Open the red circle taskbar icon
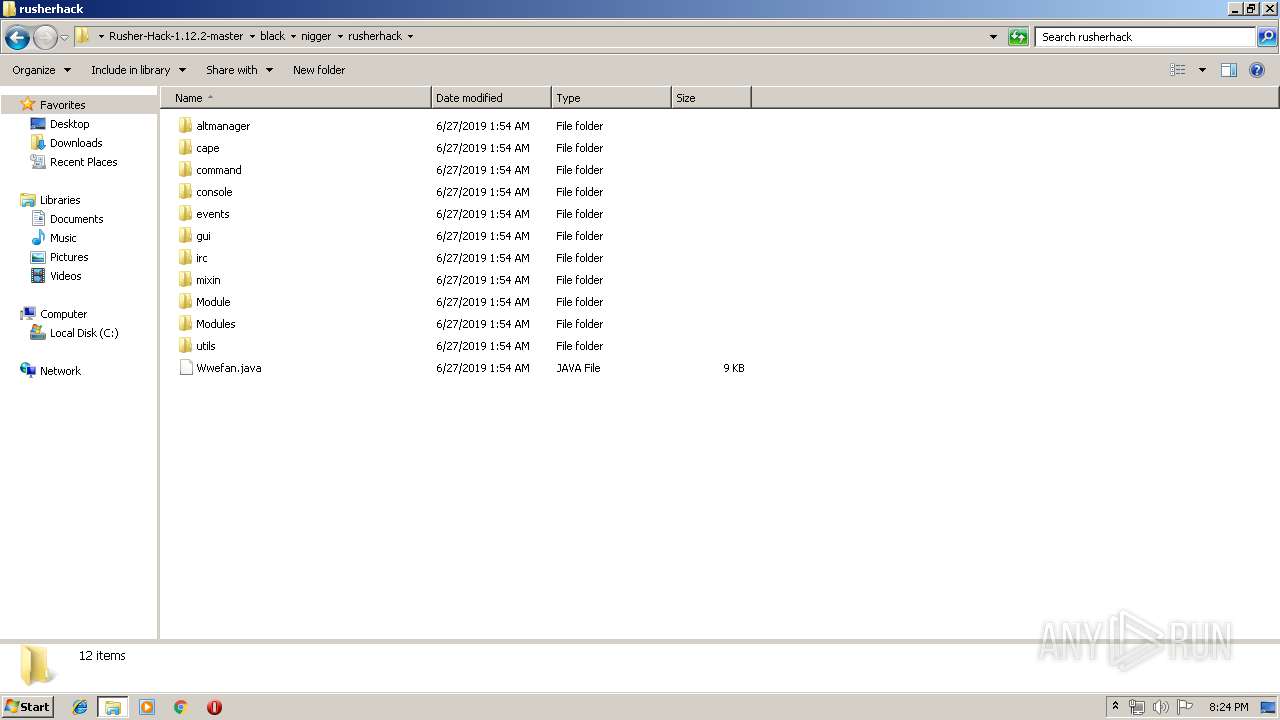1280x720 pixels. coord(214,707)
